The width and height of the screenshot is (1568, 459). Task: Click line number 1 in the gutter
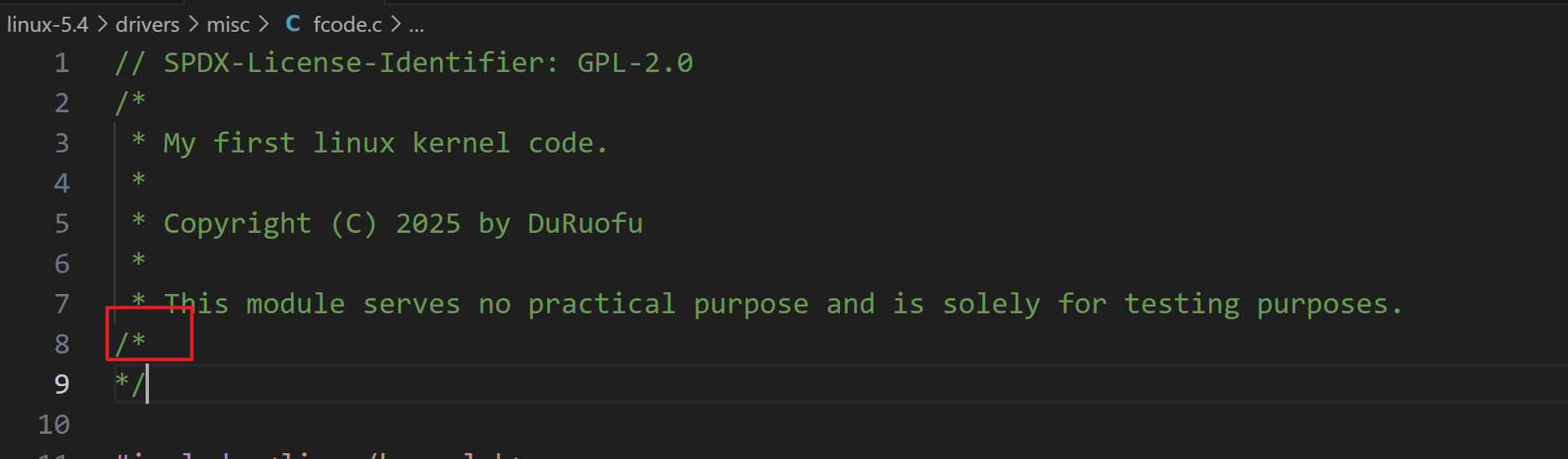[62, 63]
